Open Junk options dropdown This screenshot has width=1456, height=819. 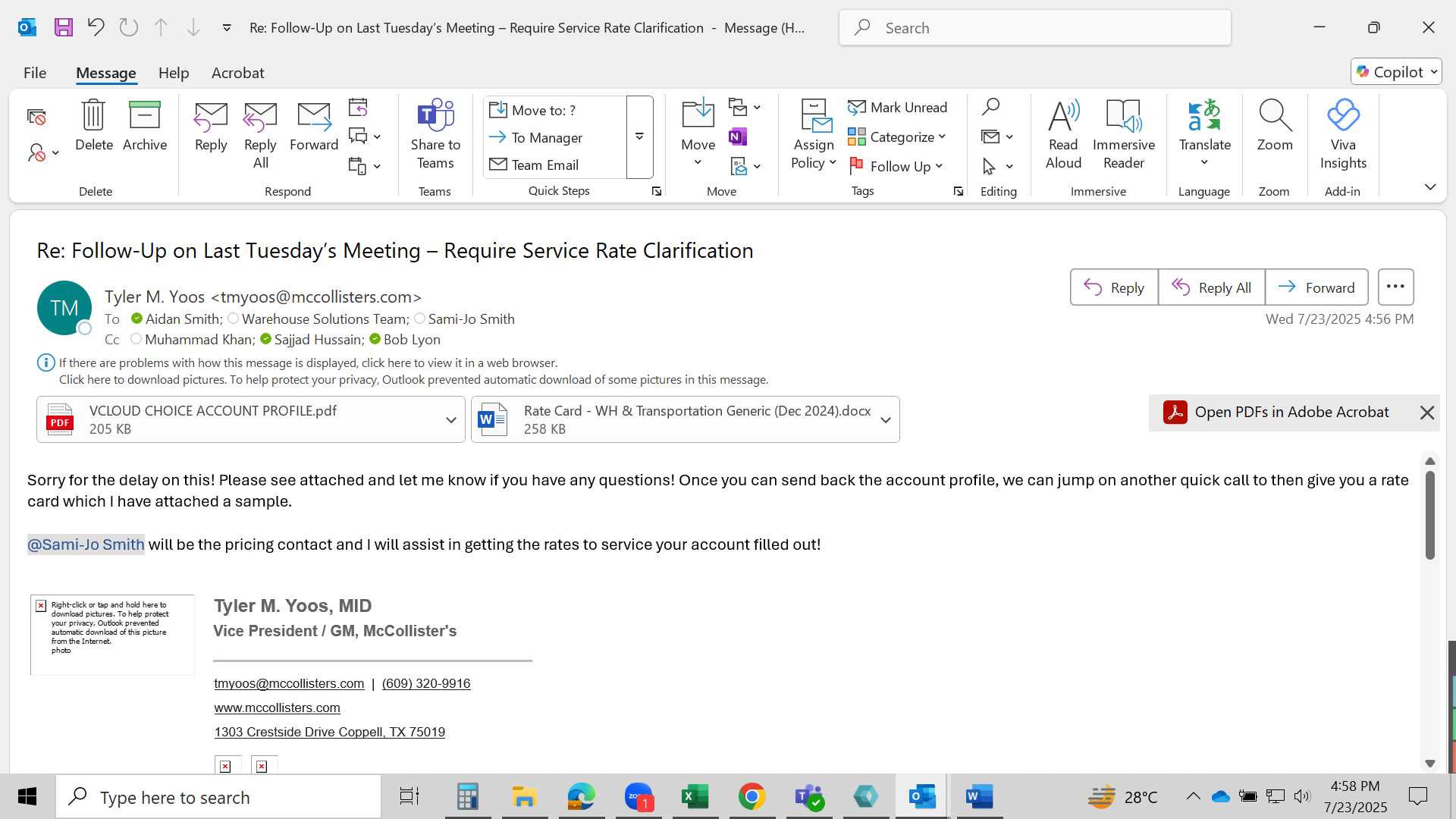(43, 152)
